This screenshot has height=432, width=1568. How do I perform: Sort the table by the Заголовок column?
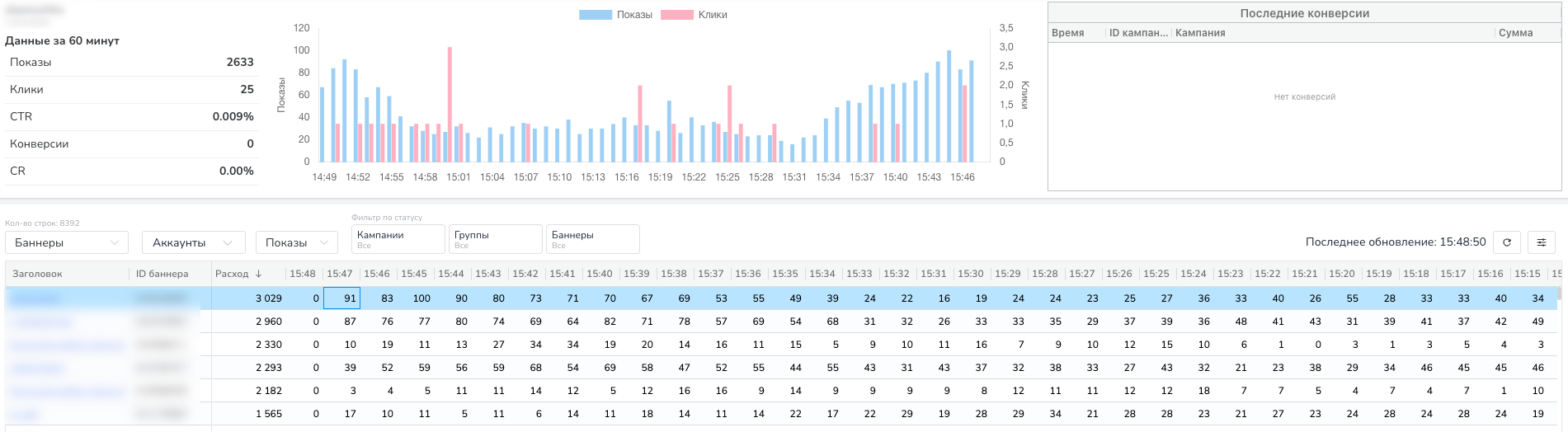pyautogui.click(x=37, y=274)
